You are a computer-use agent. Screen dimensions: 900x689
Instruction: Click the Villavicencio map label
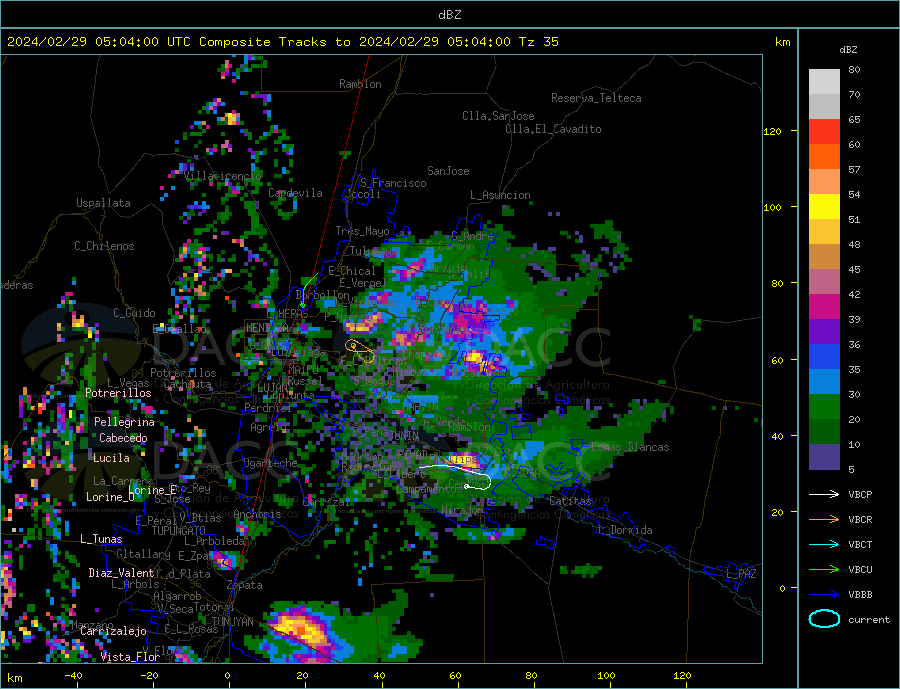(223, 176)
